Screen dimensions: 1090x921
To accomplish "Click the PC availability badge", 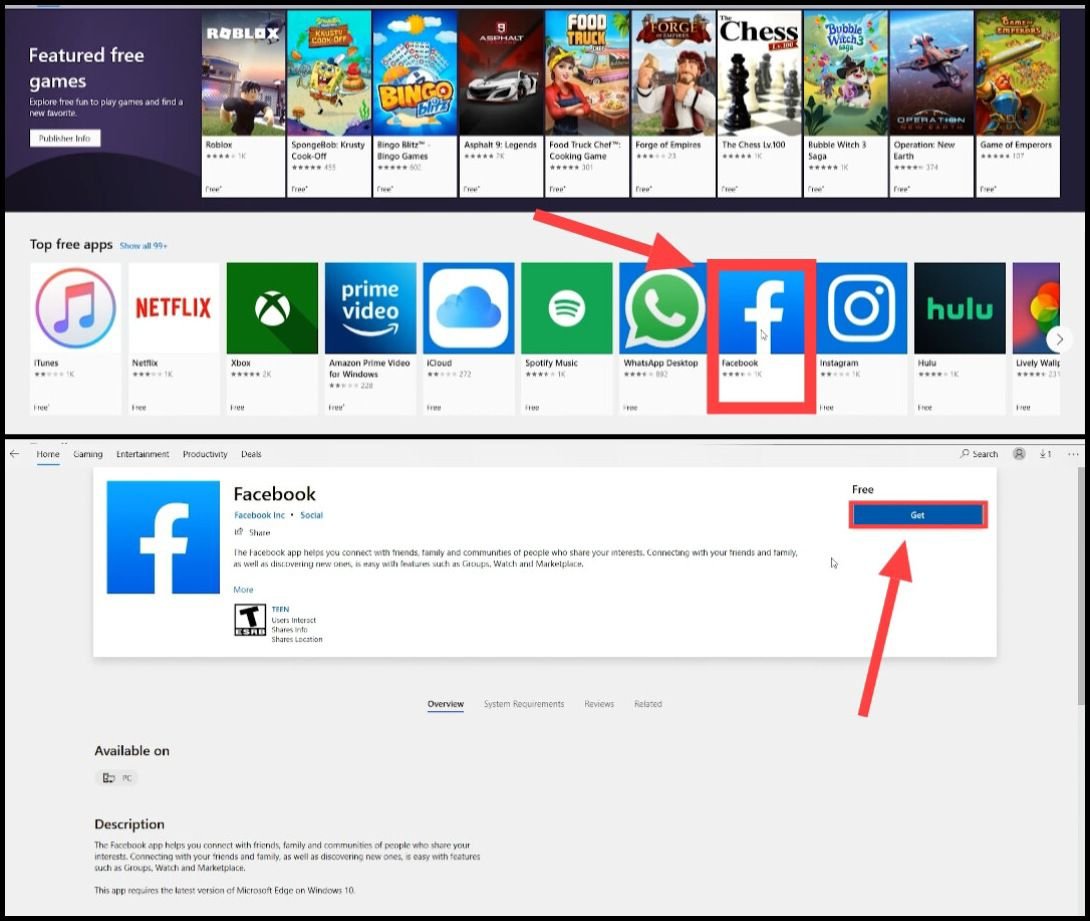I will pos(117,778).
